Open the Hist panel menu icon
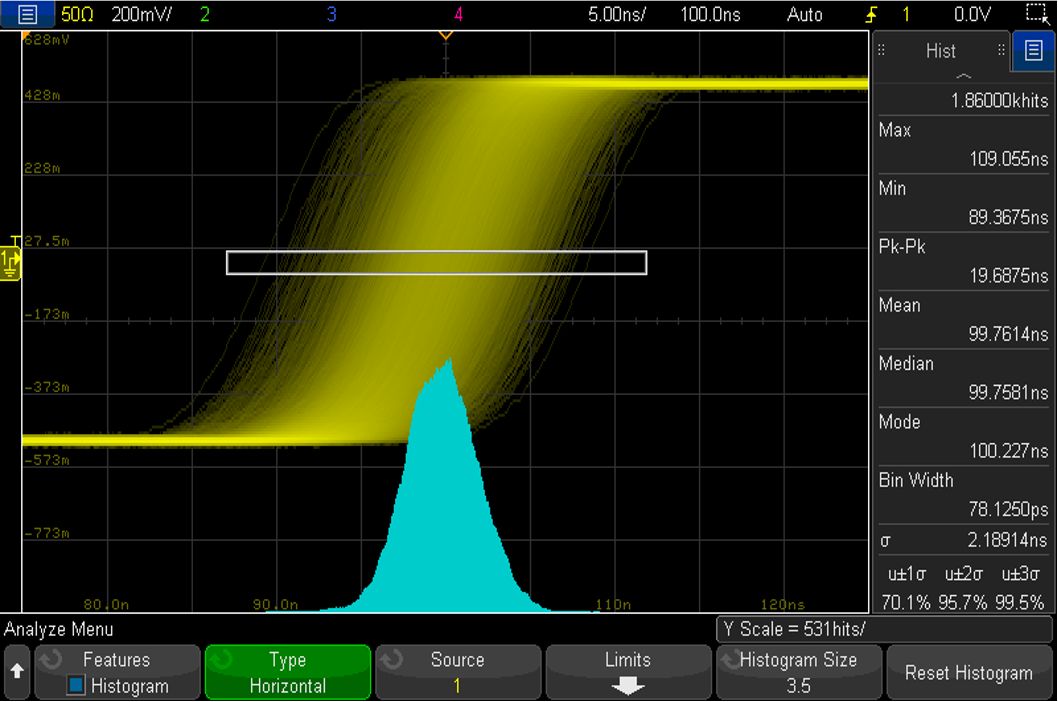Screen dimensions: 1058x702 pos(1036,51)
